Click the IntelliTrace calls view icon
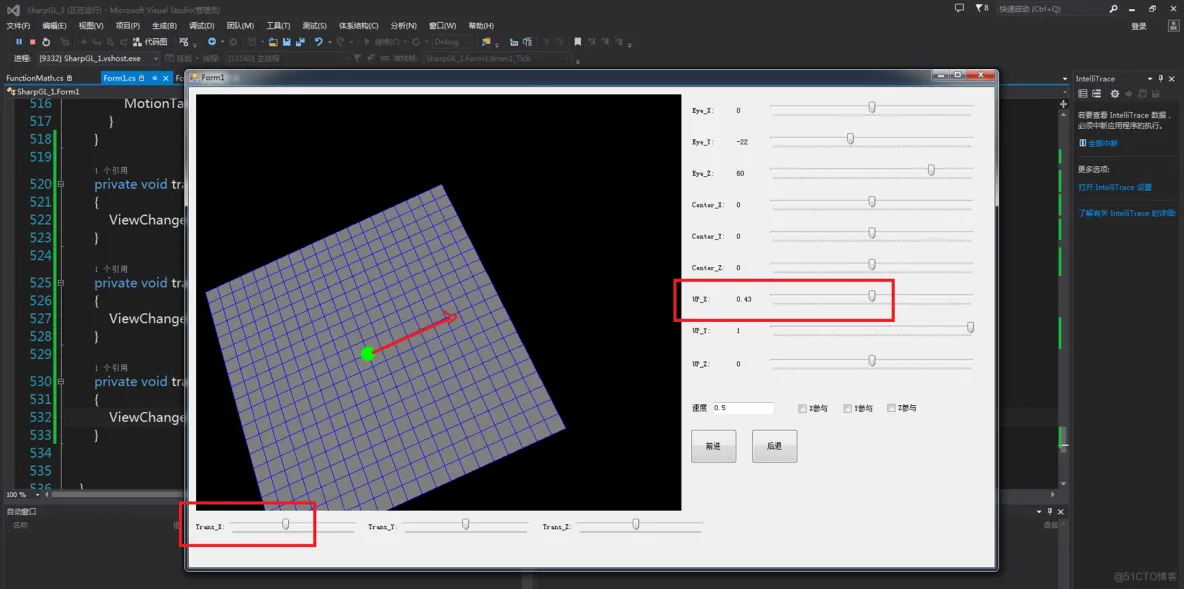 click(x=1096, y=94)
